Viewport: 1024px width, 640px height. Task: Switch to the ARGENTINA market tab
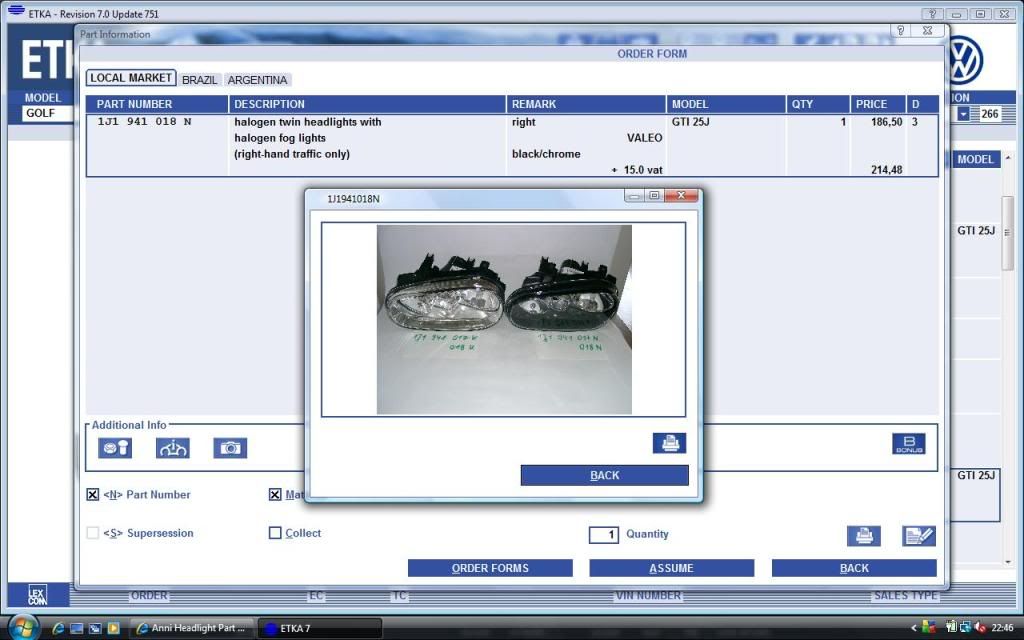point(257,80)
